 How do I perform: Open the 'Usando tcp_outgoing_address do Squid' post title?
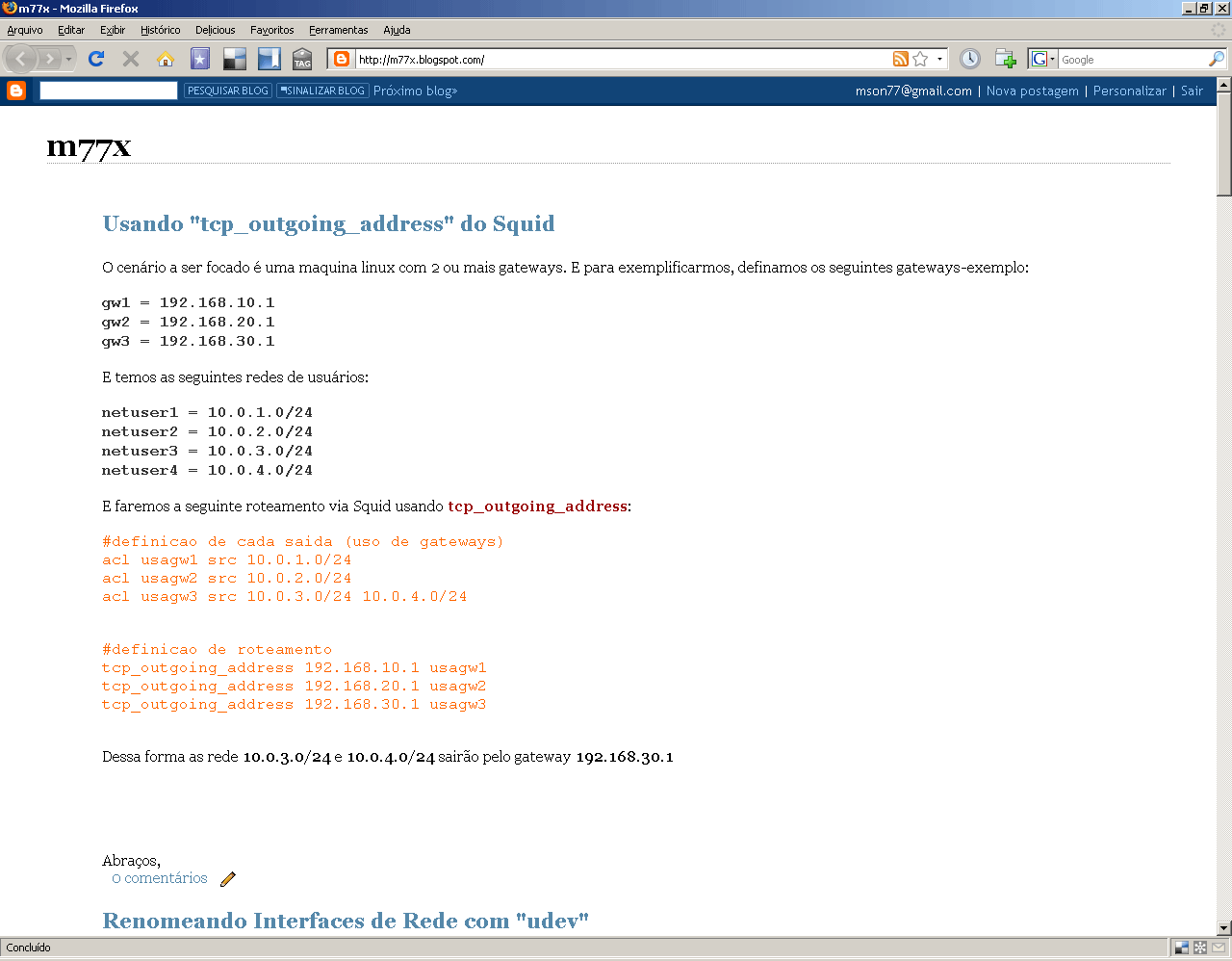(x=328, y=223)
